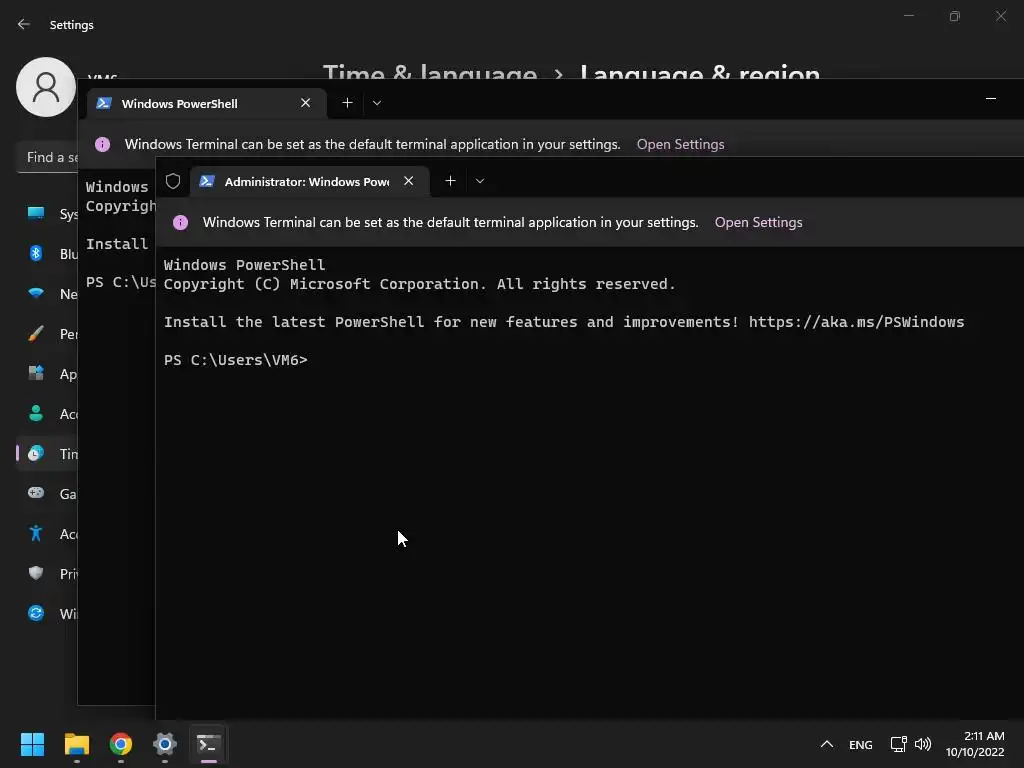1024x768 pixels.
Task: Open the profile dropdown in the back terminal
Action: pyautogui.click(x=377, y=103)
